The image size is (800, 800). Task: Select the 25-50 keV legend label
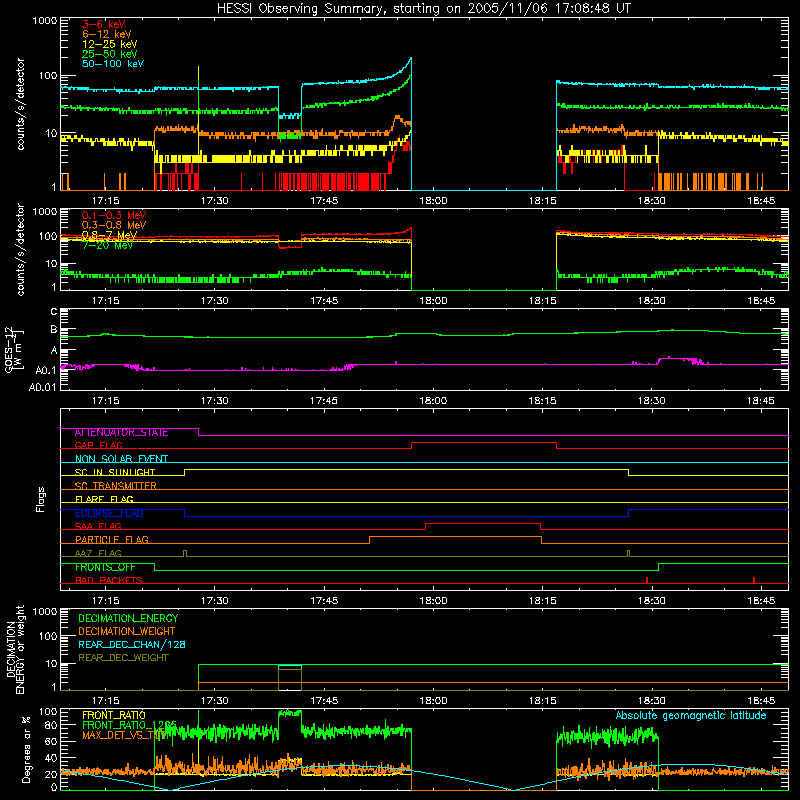click(109, 54)
